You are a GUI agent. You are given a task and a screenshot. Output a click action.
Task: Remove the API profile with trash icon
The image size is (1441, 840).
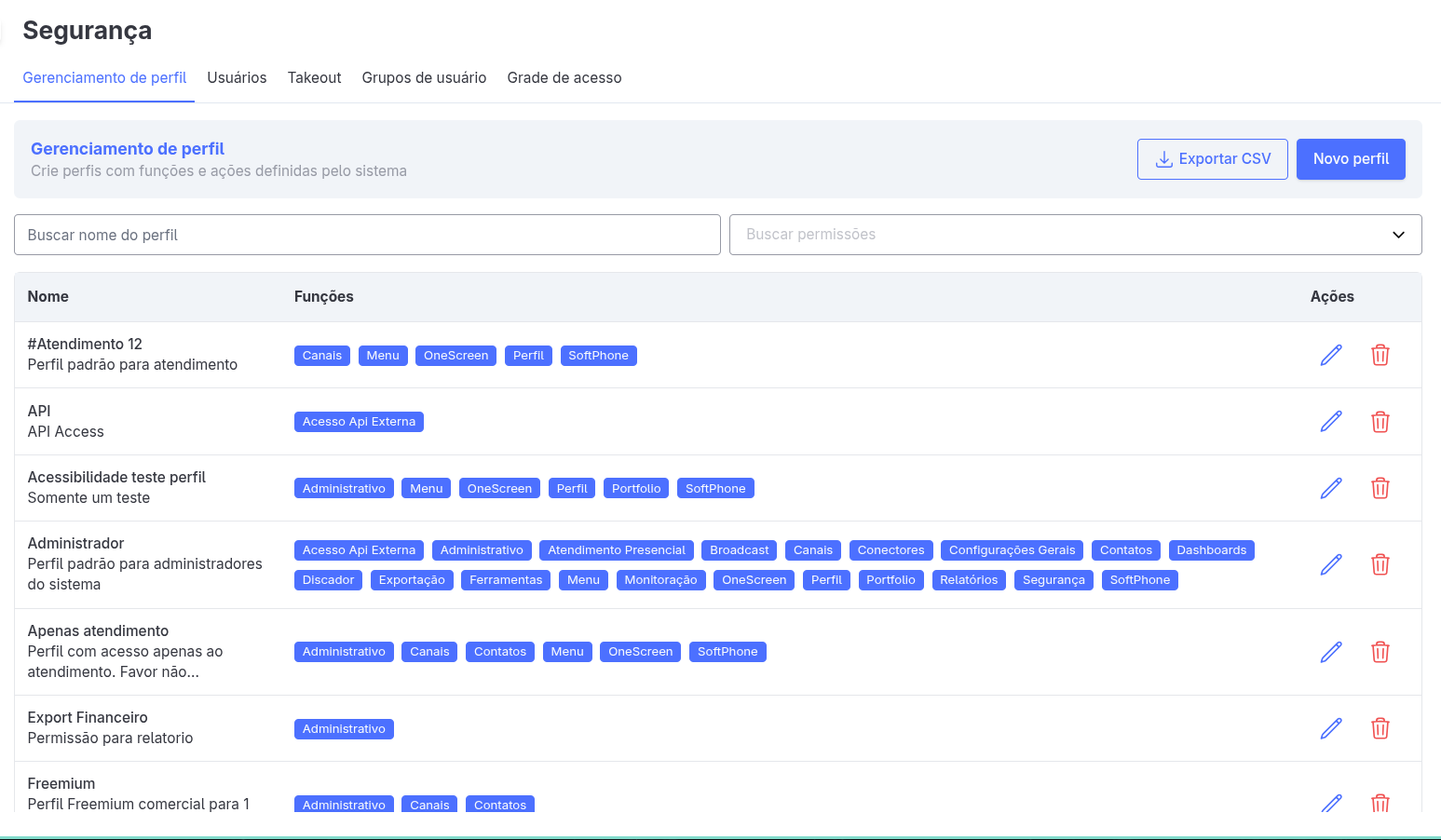pyautogui.click(x=1380, y=422)
